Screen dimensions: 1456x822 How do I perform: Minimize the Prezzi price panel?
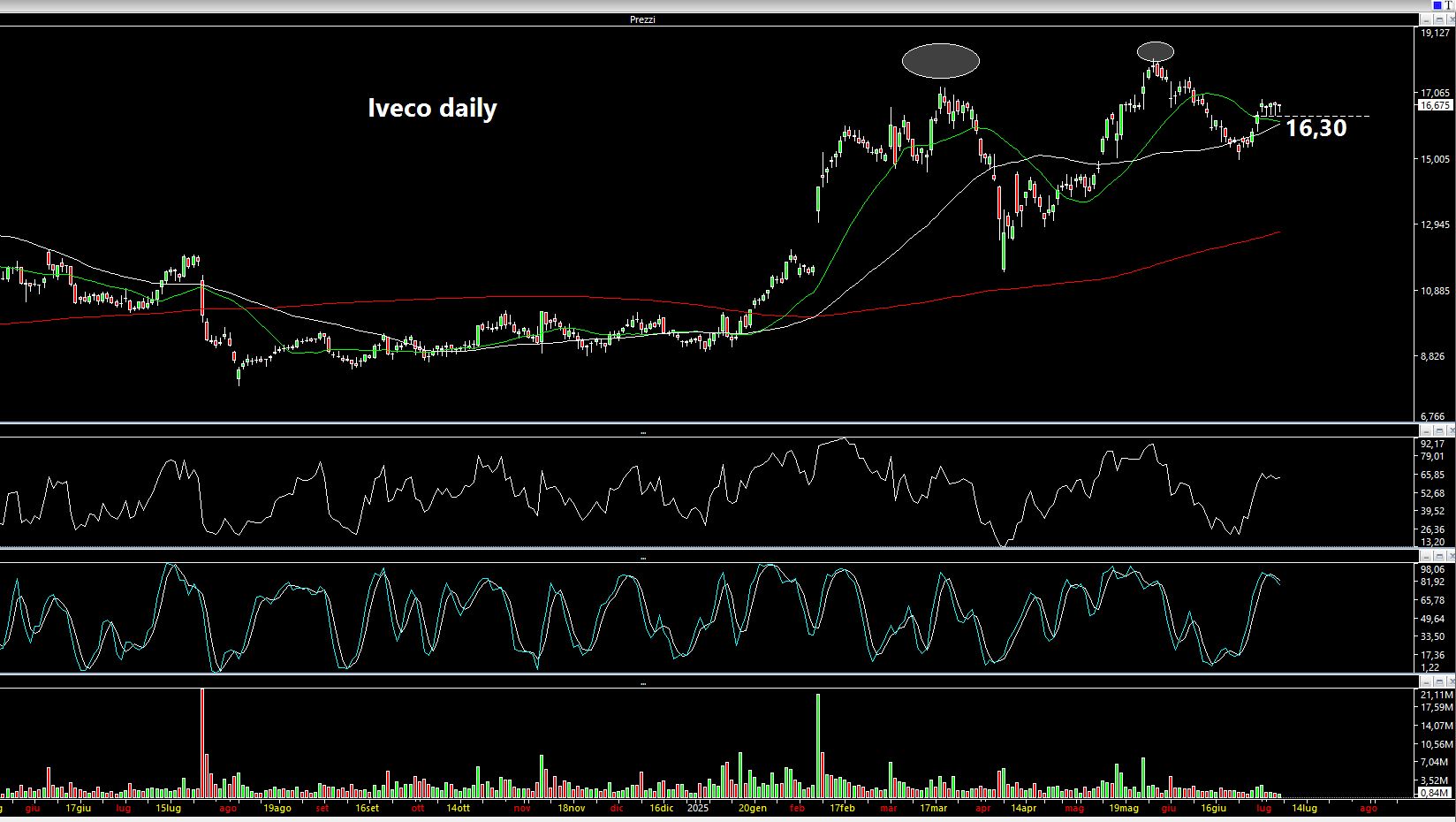click(x=1426, y=19)
